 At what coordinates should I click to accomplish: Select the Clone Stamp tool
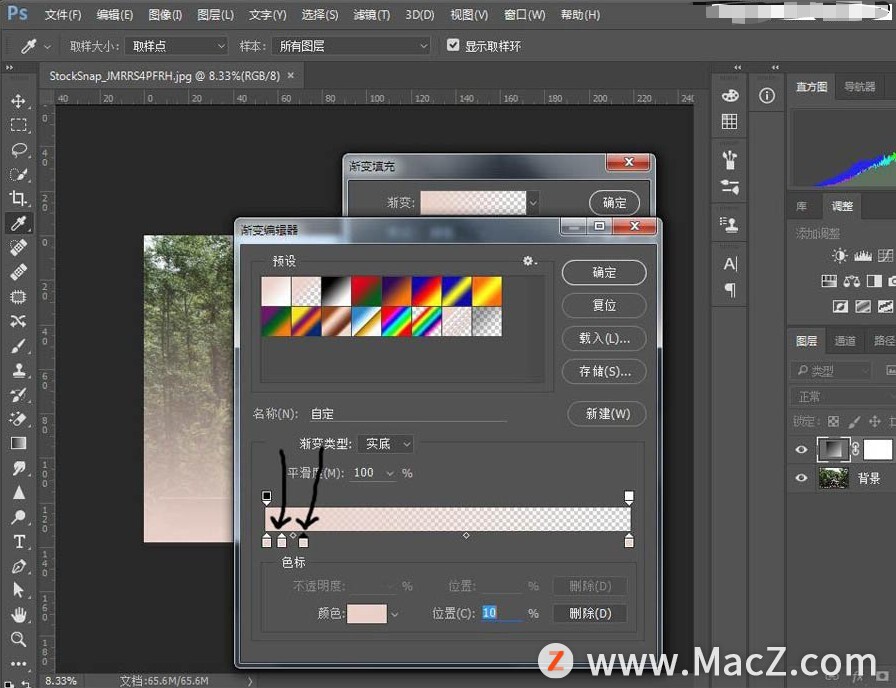pos(18,370)
